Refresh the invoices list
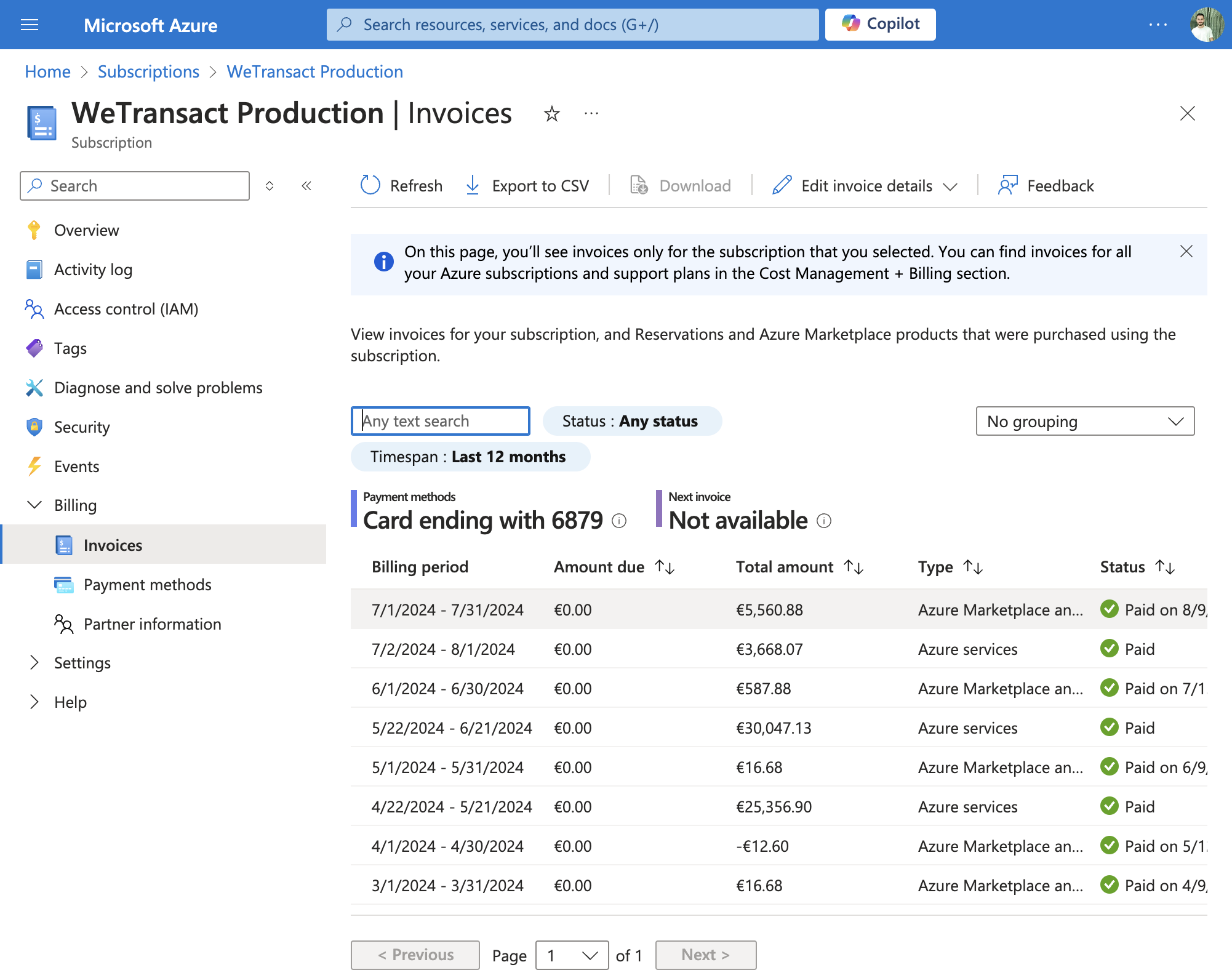 coord(401,185)
